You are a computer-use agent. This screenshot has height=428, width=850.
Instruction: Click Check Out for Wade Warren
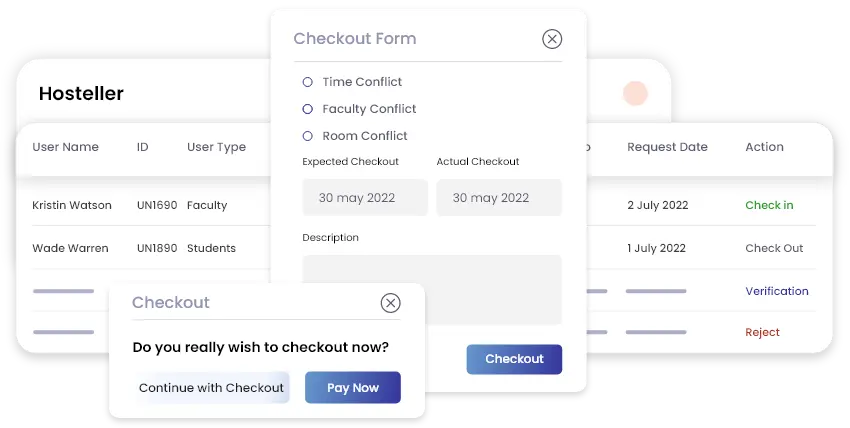pos(774,248)
